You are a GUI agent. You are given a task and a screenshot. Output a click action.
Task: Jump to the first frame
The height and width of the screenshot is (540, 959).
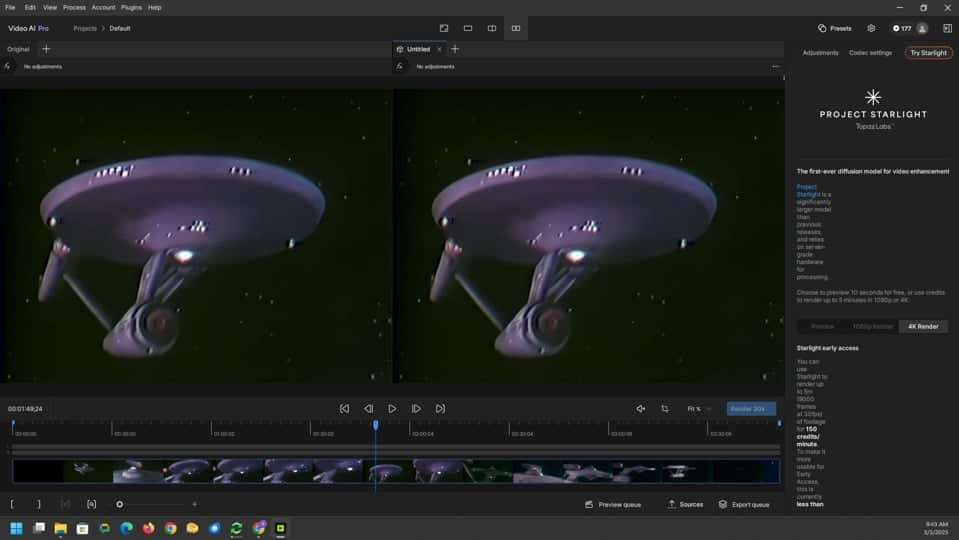click(x=344, y=409)
